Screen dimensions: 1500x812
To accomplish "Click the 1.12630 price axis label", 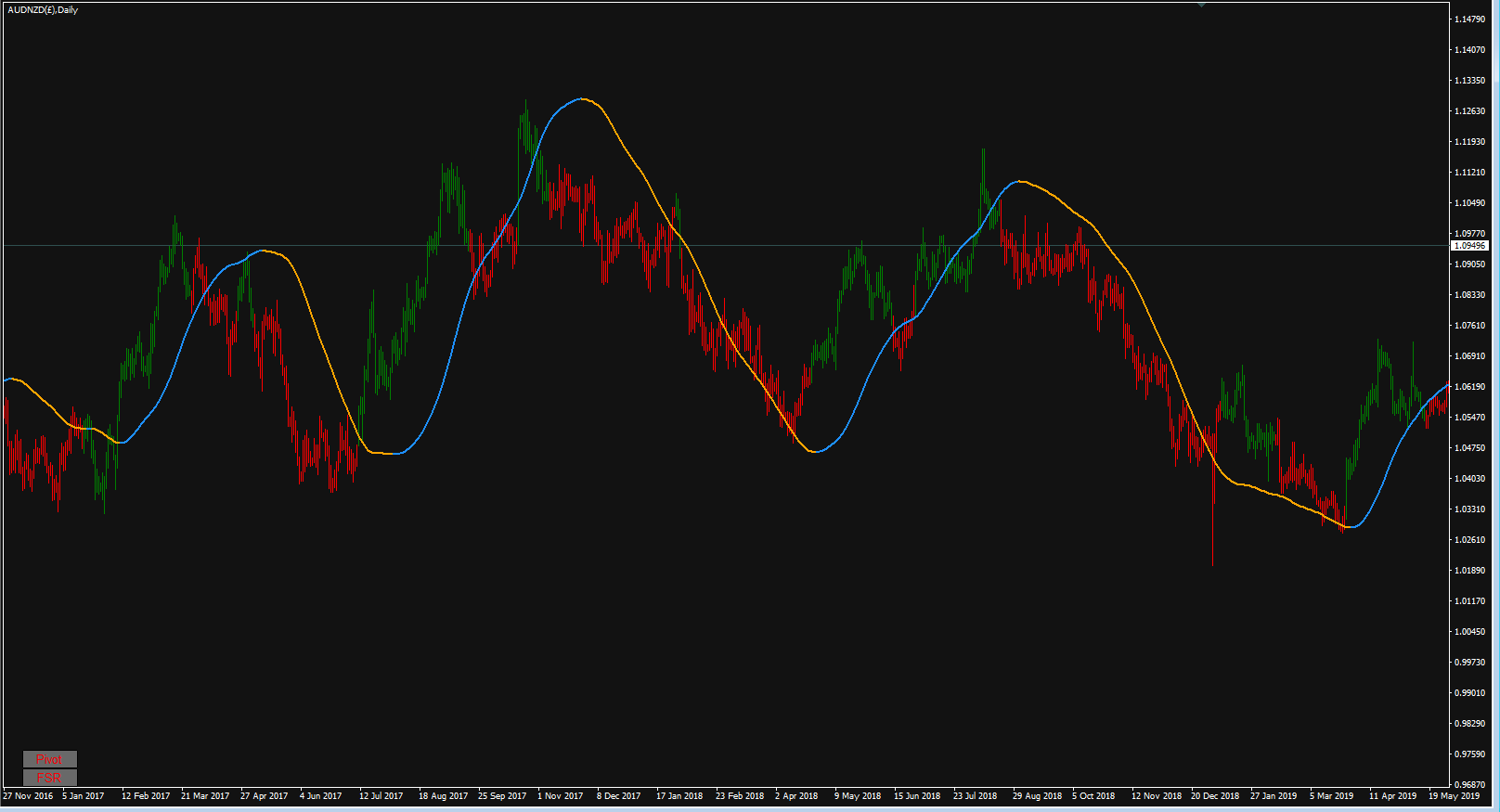I will pos(1470,111).
